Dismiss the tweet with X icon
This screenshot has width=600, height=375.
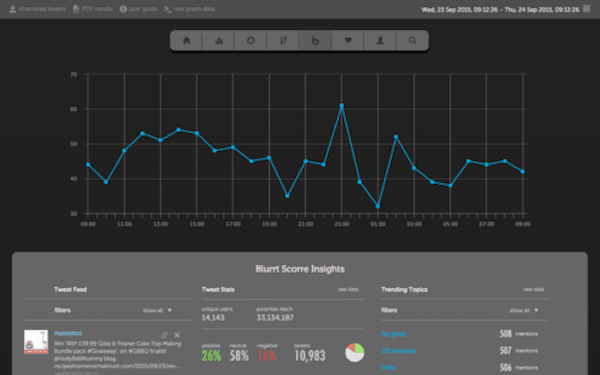177,335
